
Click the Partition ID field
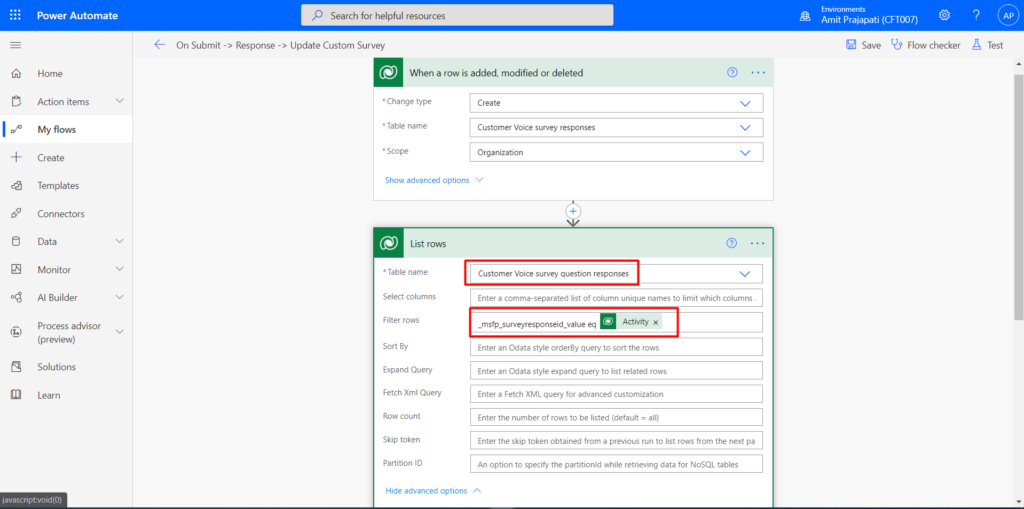tap(616, 464)
